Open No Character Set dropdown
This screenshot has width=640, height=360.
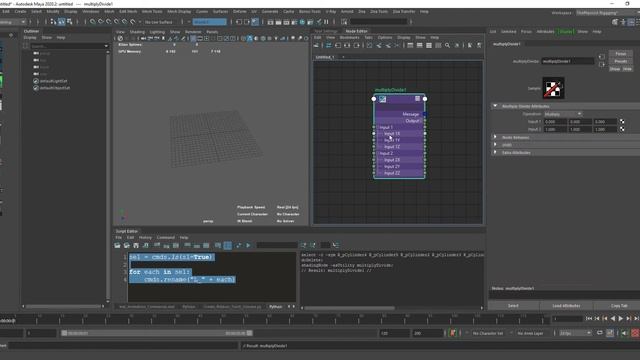tap(488, 333)
